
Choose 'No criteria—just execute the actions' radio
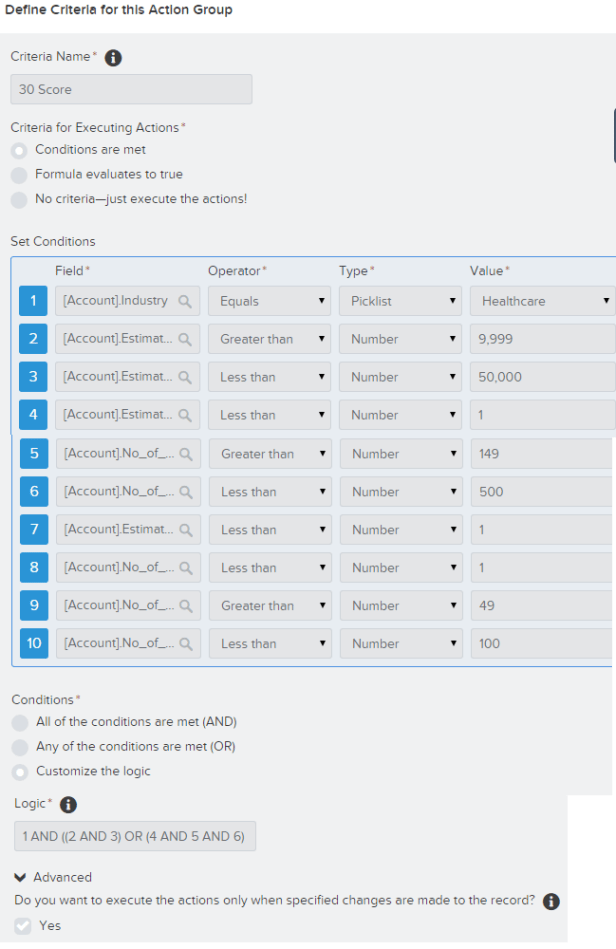(19, 200)
